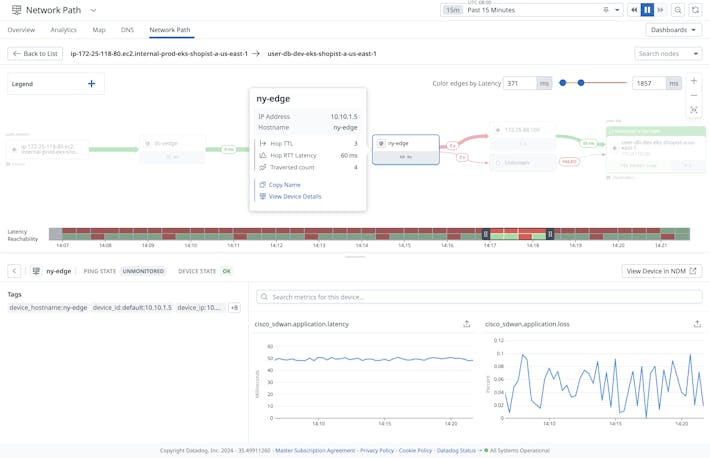710x458 pixels.
Task: Click the Search metrics for this device field
Action: pyautogui.click(x=479, y=297)
